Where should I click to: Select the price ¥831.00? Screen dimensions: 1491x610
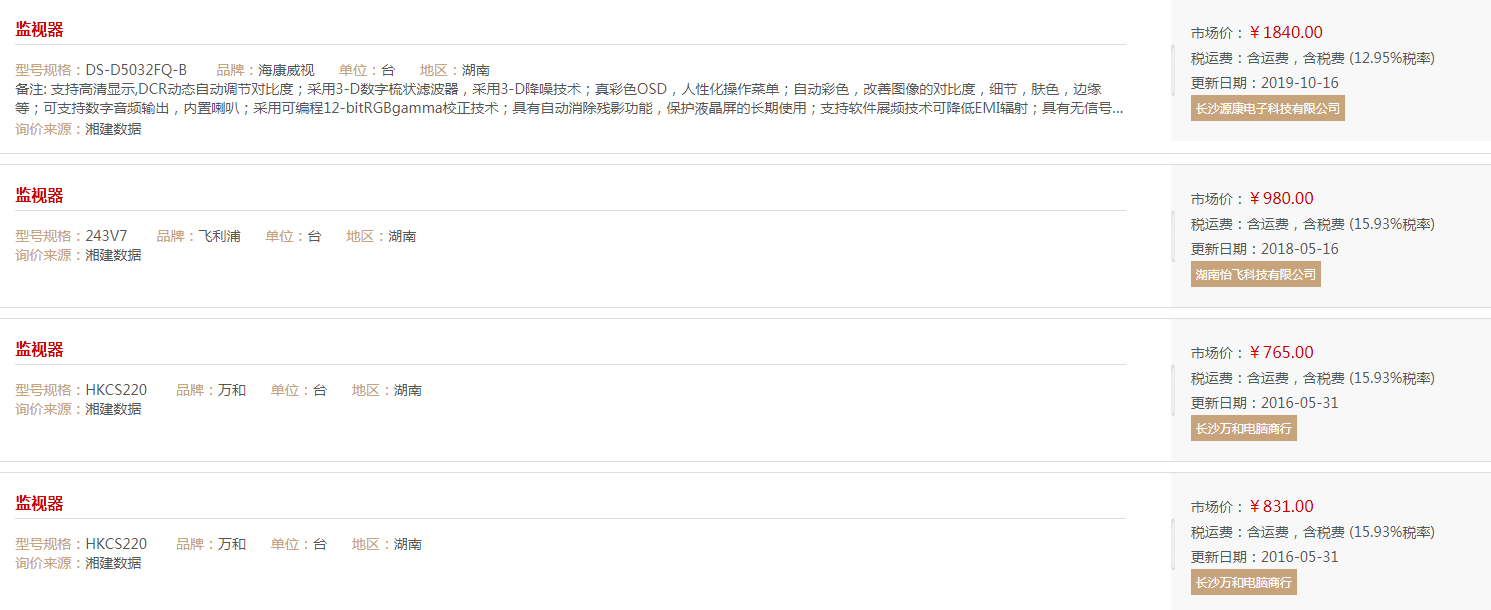click(x=1282, y=506)
